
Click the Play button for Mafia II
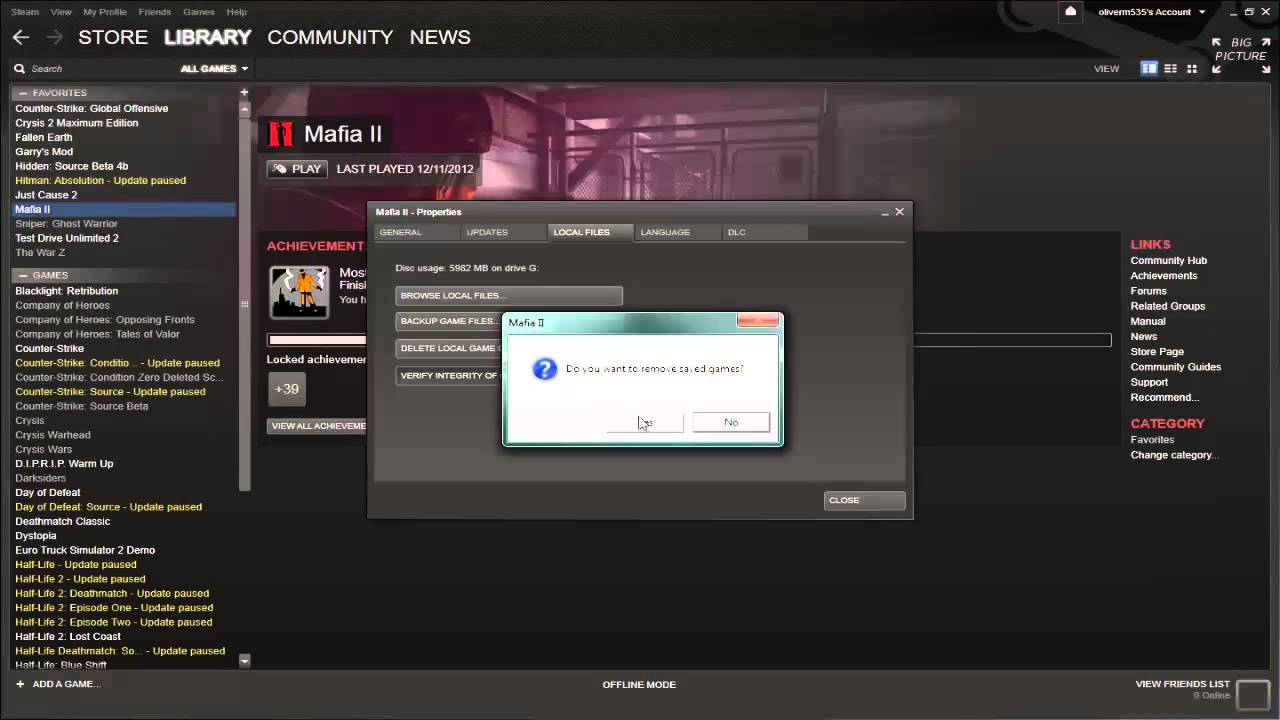pyautogui.click(x=297, y=169)
